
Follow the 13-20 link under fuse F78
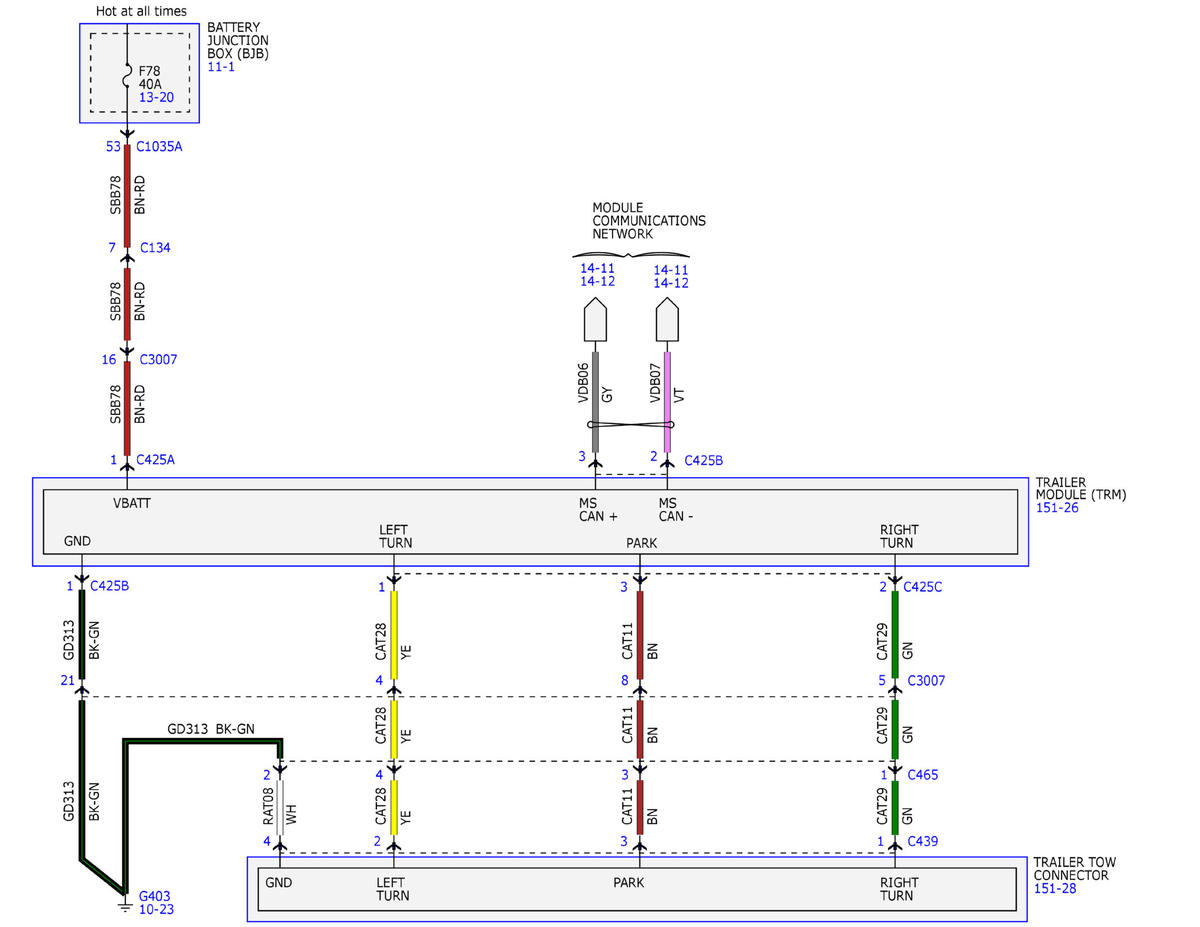coord(155,97)
